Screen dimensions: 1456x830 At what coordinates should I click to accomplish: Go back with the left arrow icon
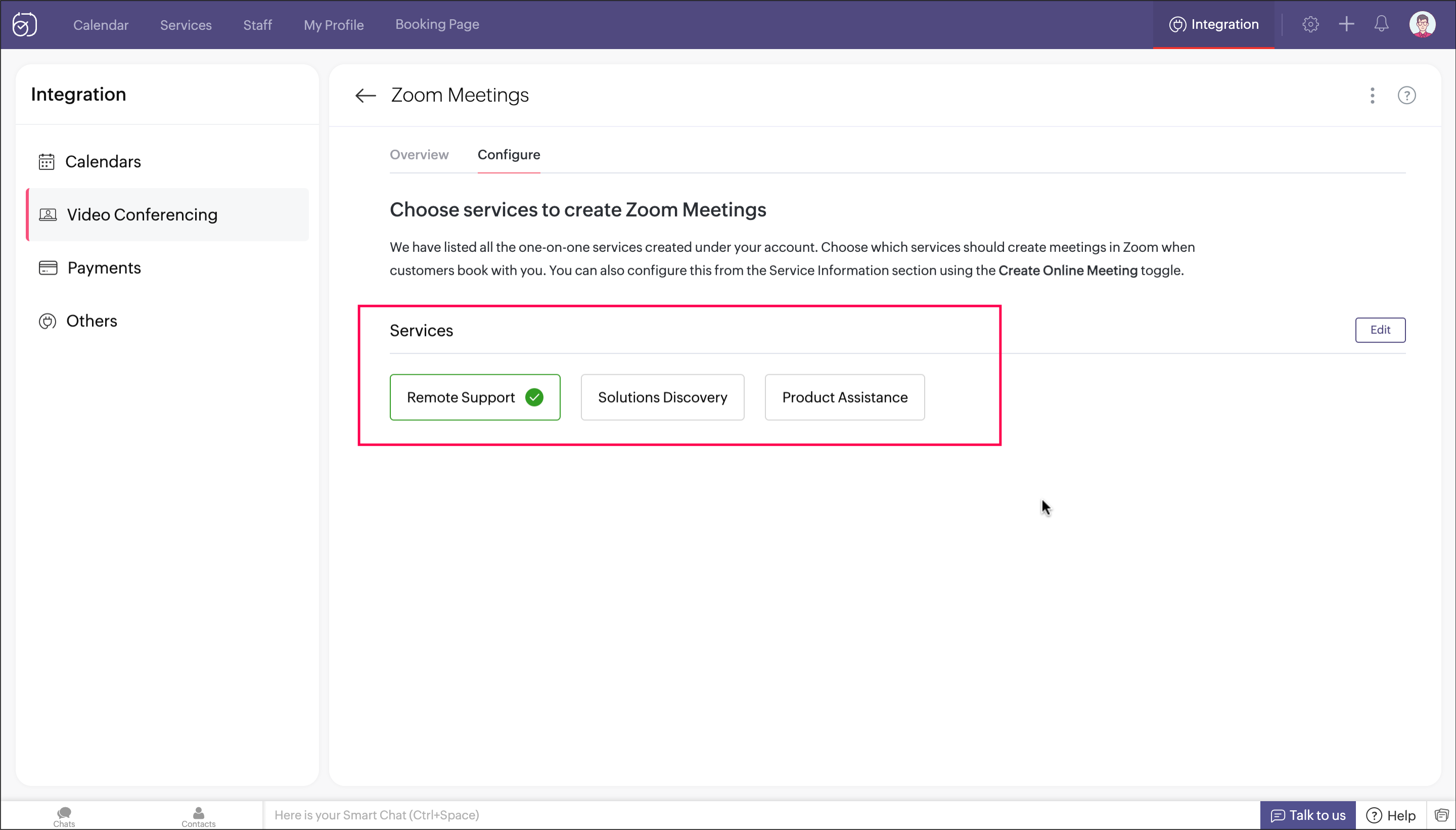tap(365, 96)
